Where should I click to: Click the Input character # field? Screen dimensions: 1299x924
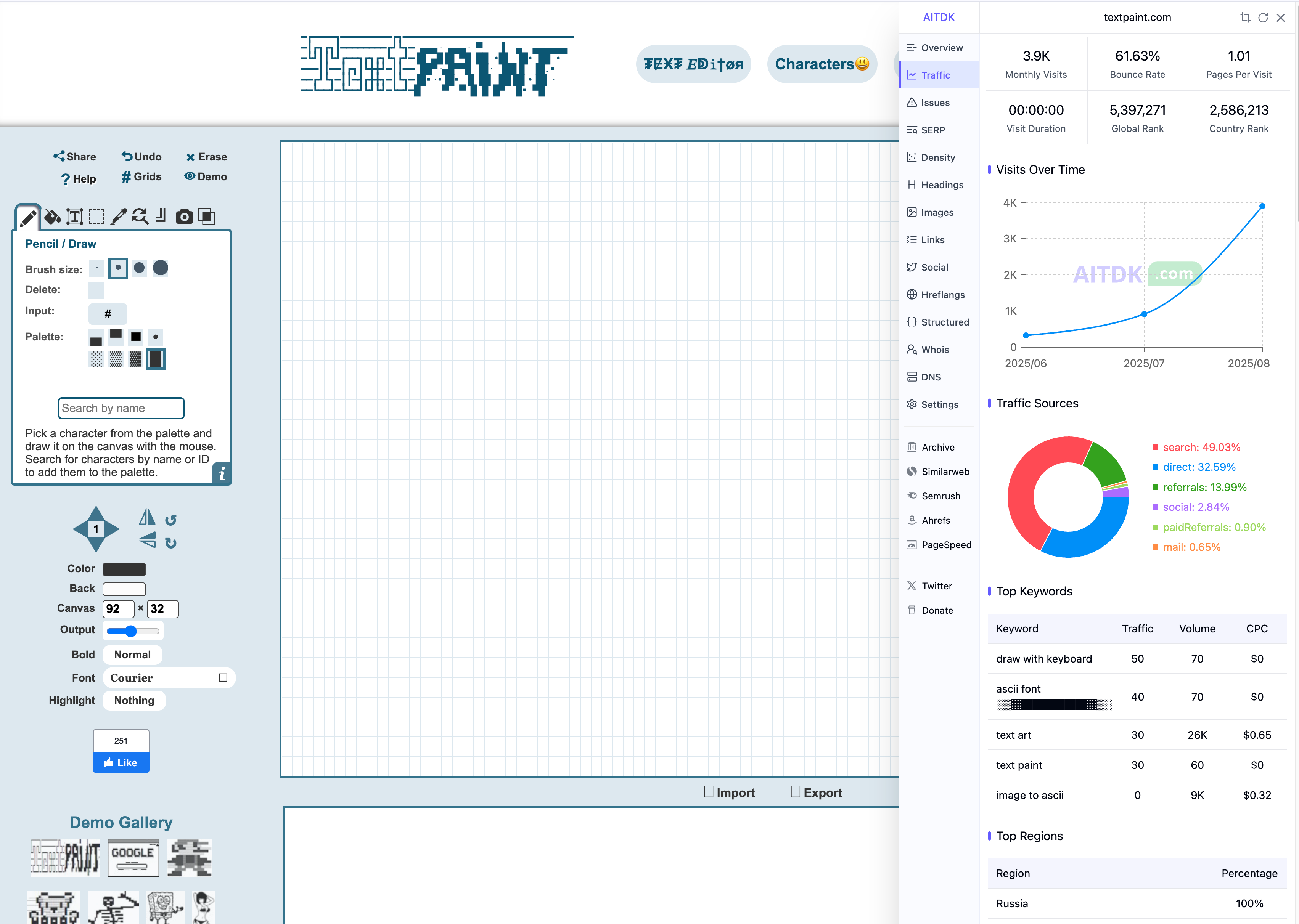(x=108, y=314)
